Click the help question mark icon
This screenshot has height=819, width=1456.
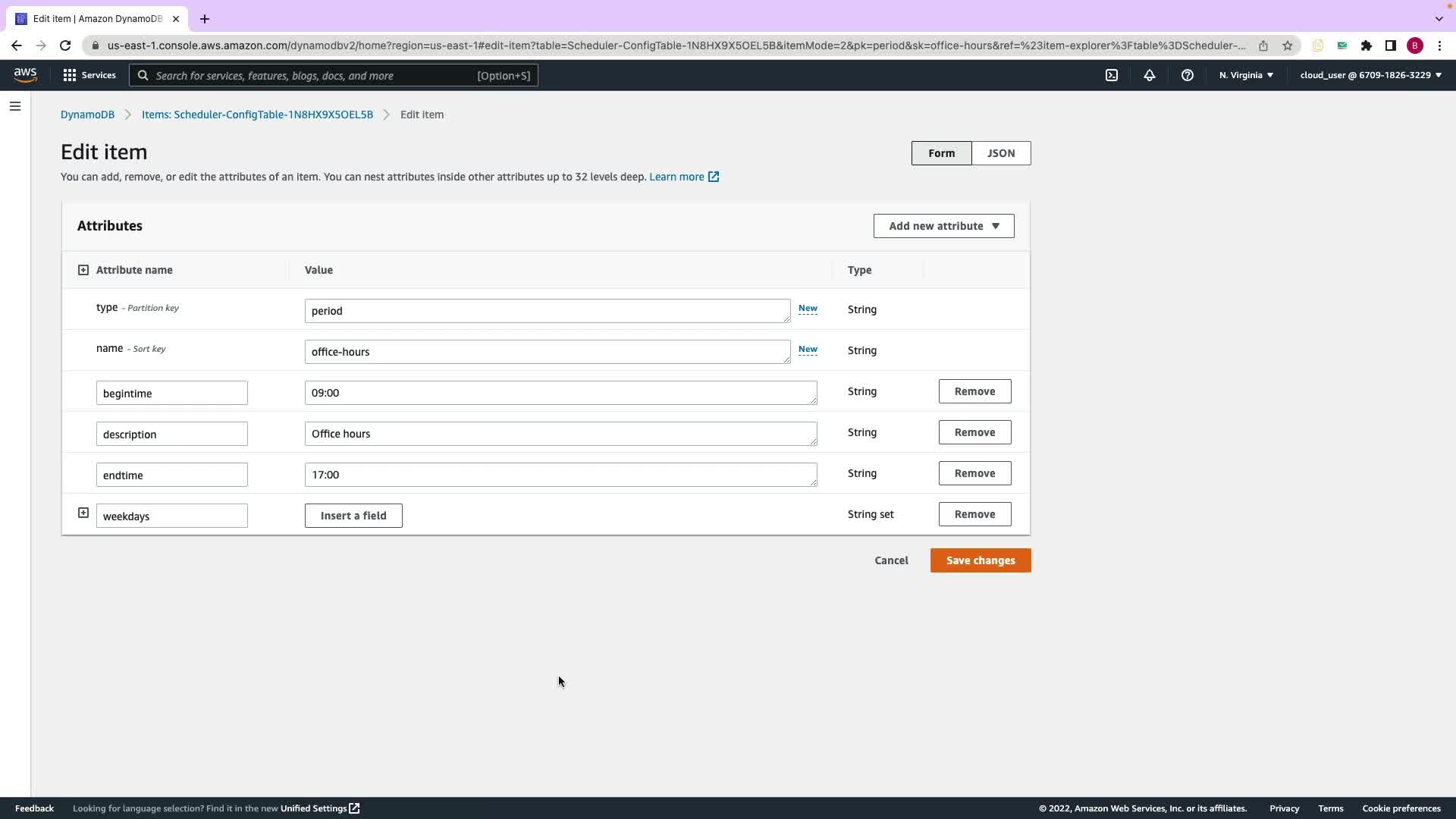[x=1188, y=75]
